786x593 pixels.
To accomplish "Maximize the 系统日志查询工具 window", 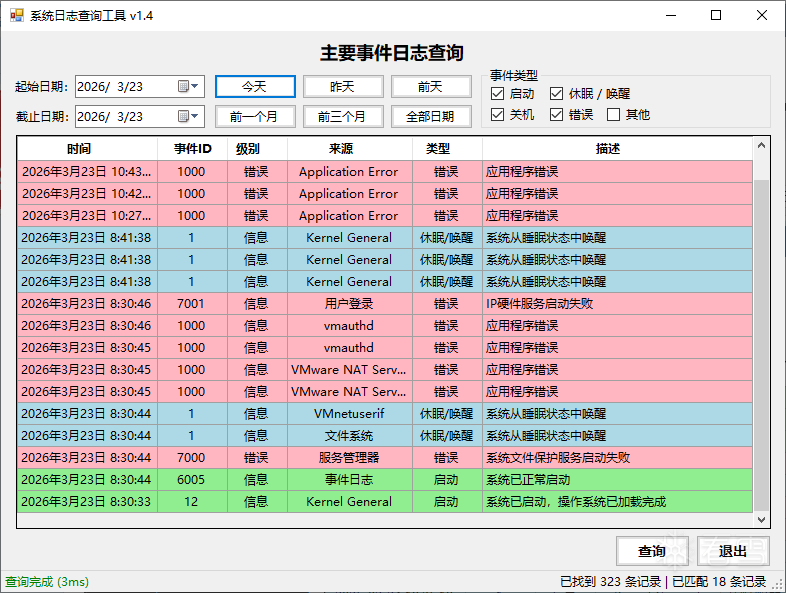I will (716, 16).
